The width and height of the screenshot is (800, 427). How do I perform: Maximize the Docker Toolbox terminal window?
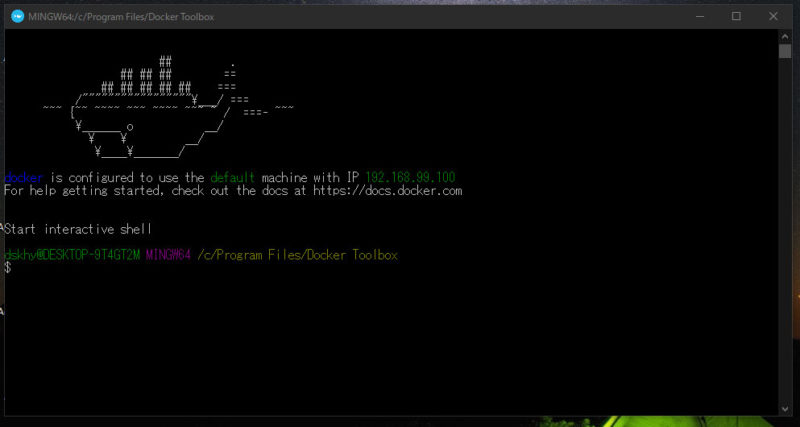click(736, 16)
